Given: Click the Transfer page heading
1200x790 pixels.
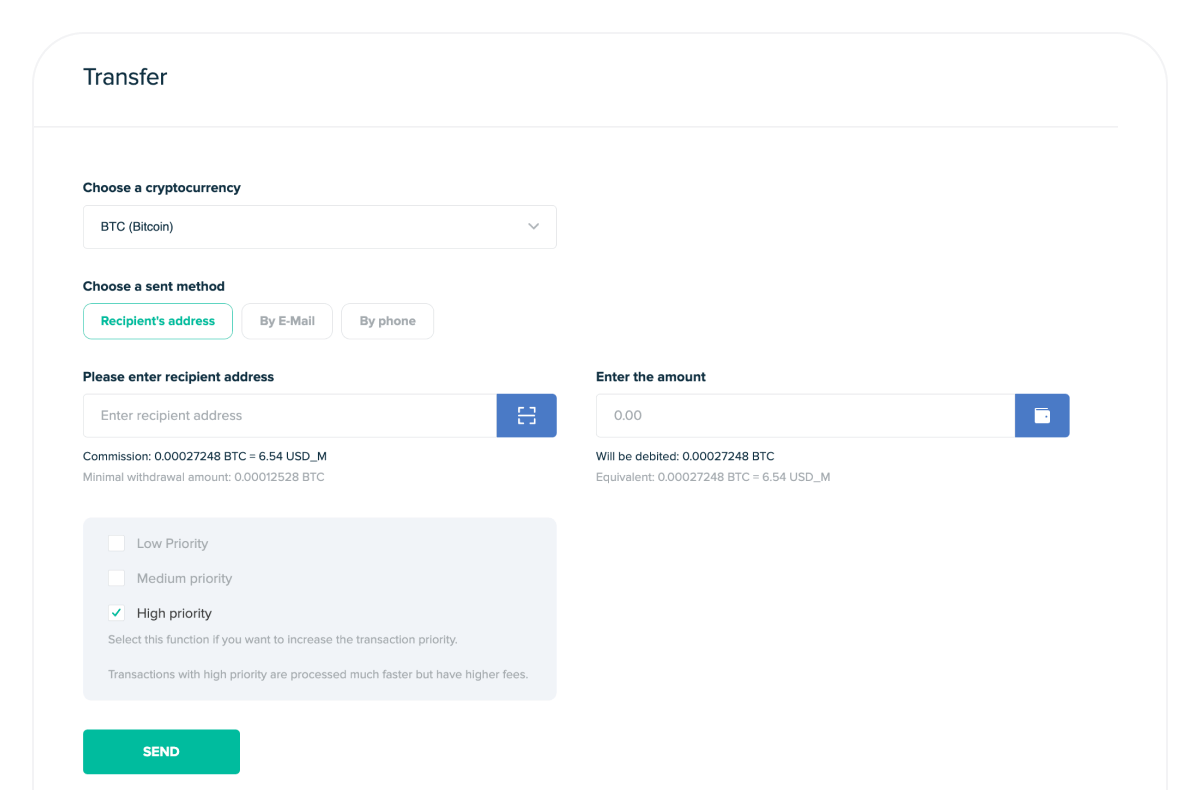Looking at the screenshot, I should tap(125, 77).
